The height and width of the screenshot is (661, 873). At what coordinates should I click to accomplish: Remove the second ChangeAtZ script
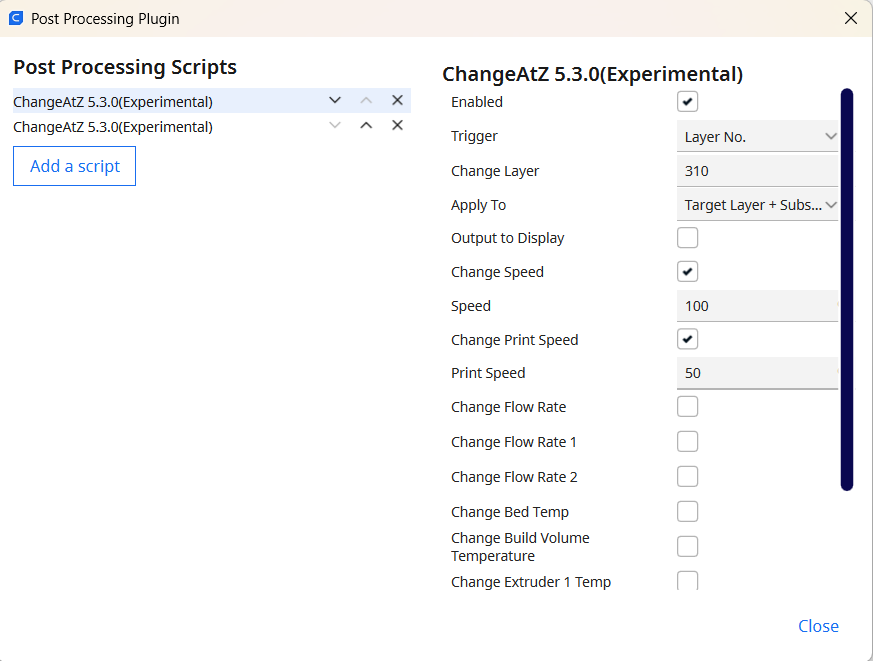(397, 125)
